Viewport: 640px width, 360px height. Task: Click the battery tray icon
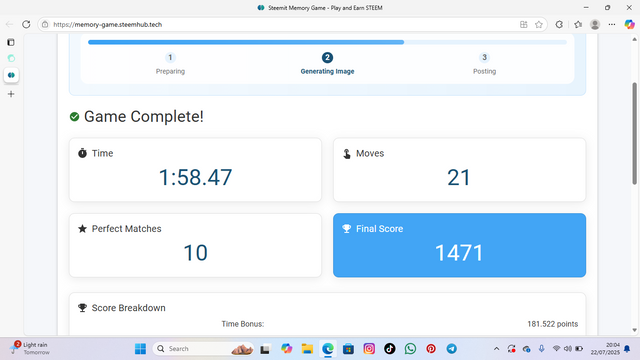pos(579,349)
